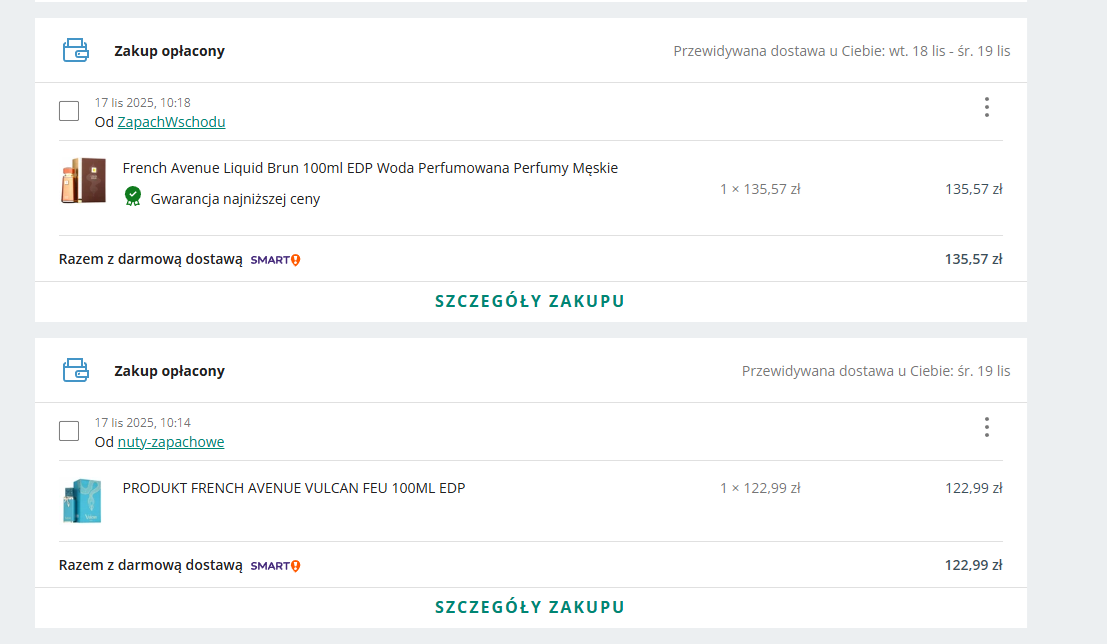Click the wallet icon of the ZapachWschodu order
The image size is (1107, 644).
[x=76, y=50]
